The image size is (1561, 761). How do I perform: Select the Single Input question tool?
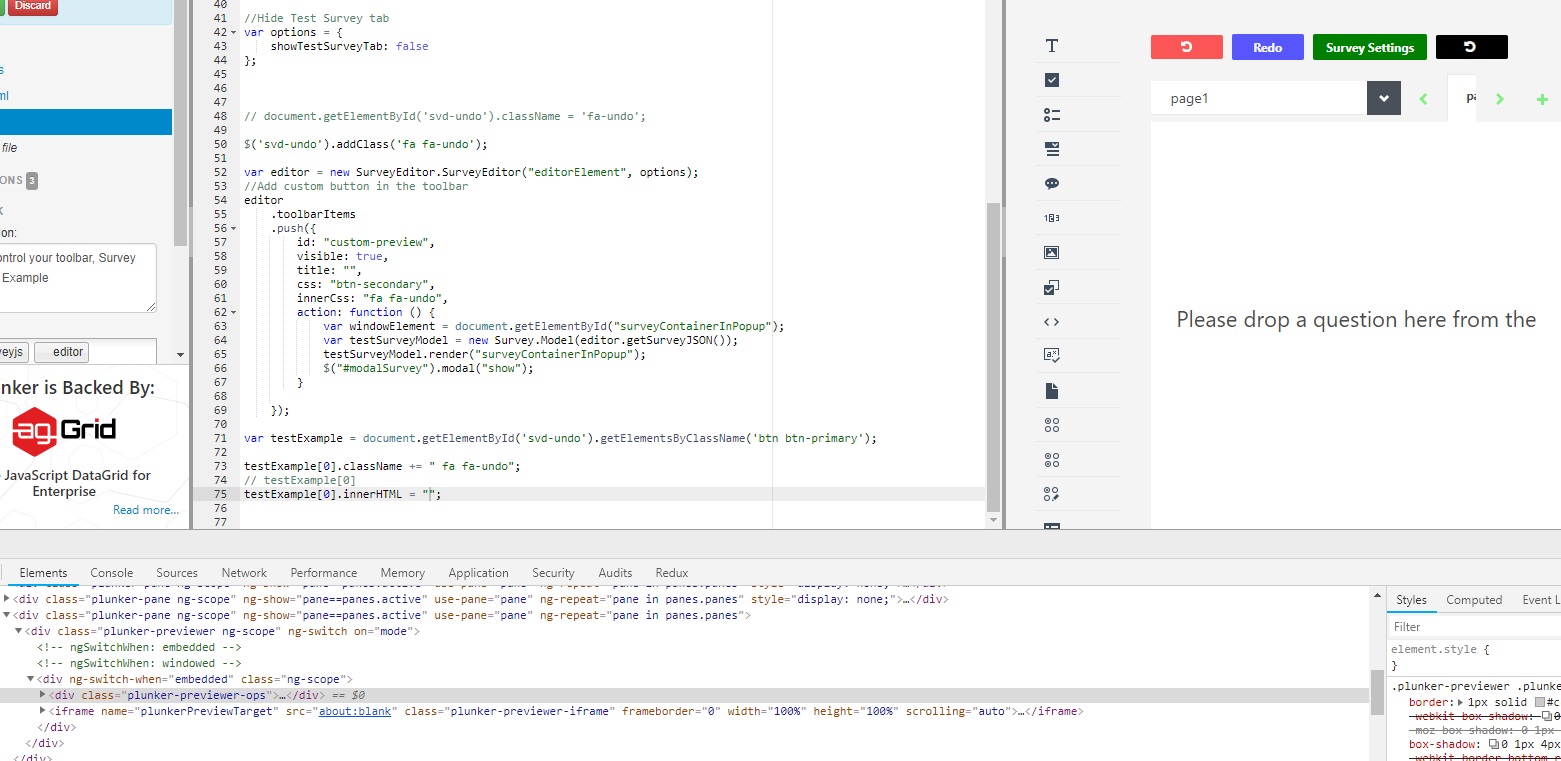tap(1051, 45)
